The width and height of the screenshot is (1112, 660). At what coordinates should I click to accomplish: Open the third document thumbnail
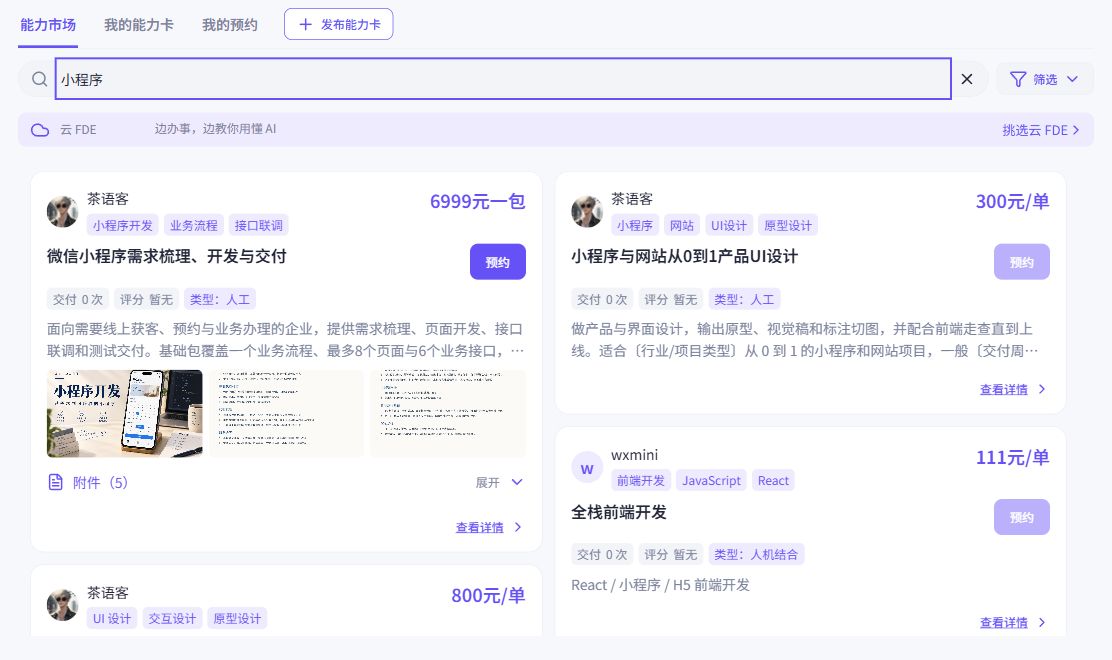point(447,413)
